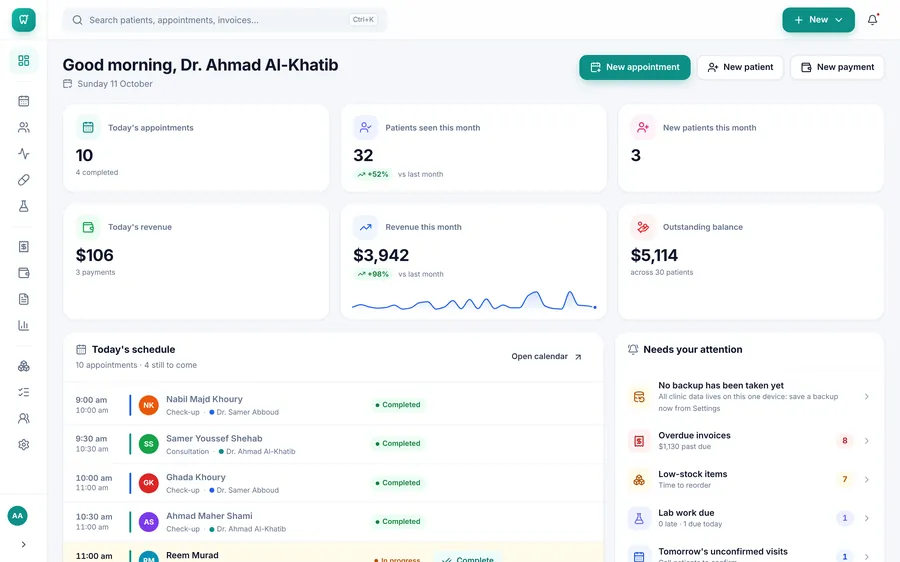The height and width of the screenshot is (562, 900).
Task: Click the New payment button
Action: [x=837, y=67]
